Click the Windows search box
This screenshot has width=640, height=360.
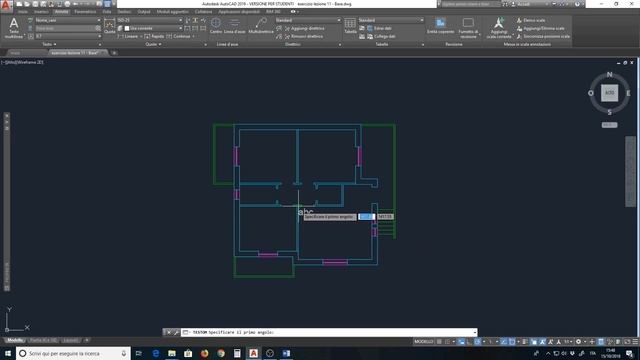(x=73, y=353)
